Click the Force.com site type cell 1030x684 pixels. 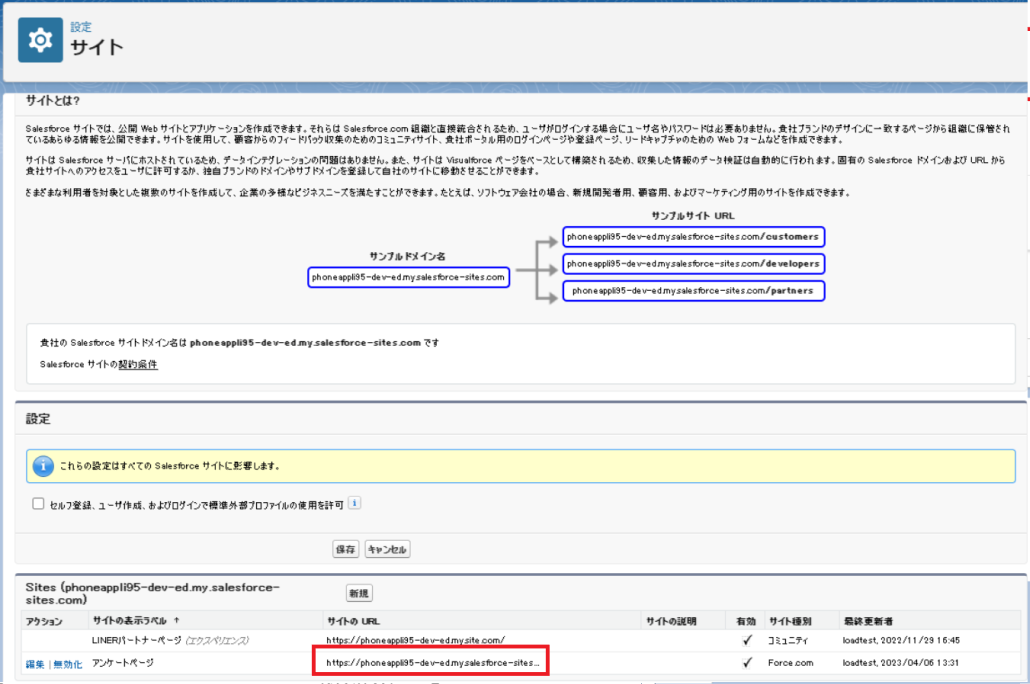coord(790,662)
